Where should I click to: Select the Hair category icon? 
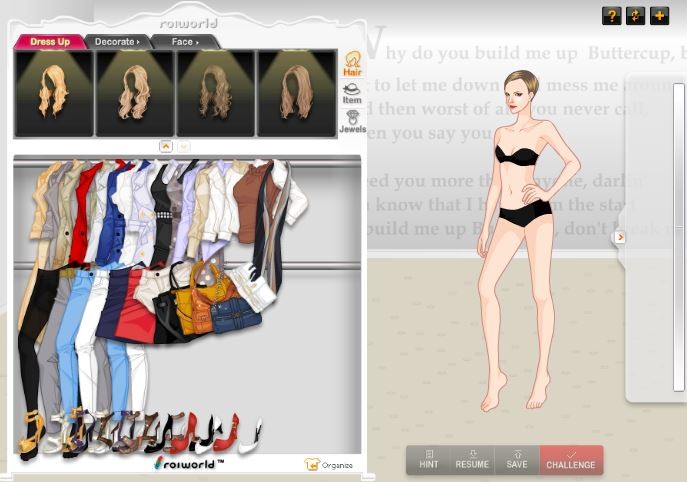tap(352, 64)
